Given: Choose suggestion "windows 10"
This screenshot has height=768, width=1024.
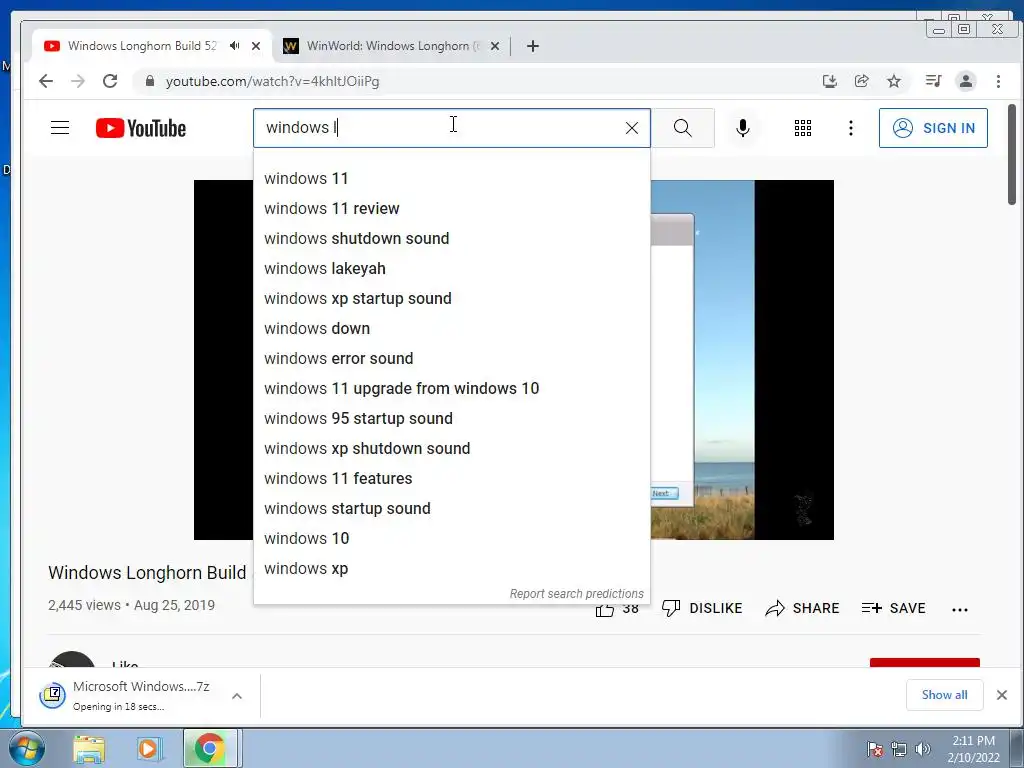Looking at the screenshot, I should 451,539.
